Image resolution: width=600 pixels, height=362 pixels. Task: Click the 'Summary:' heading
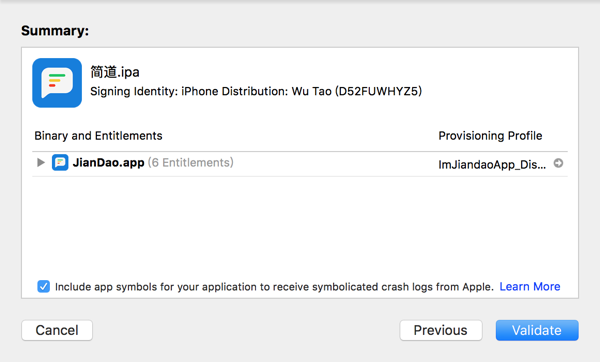point(55,31)
